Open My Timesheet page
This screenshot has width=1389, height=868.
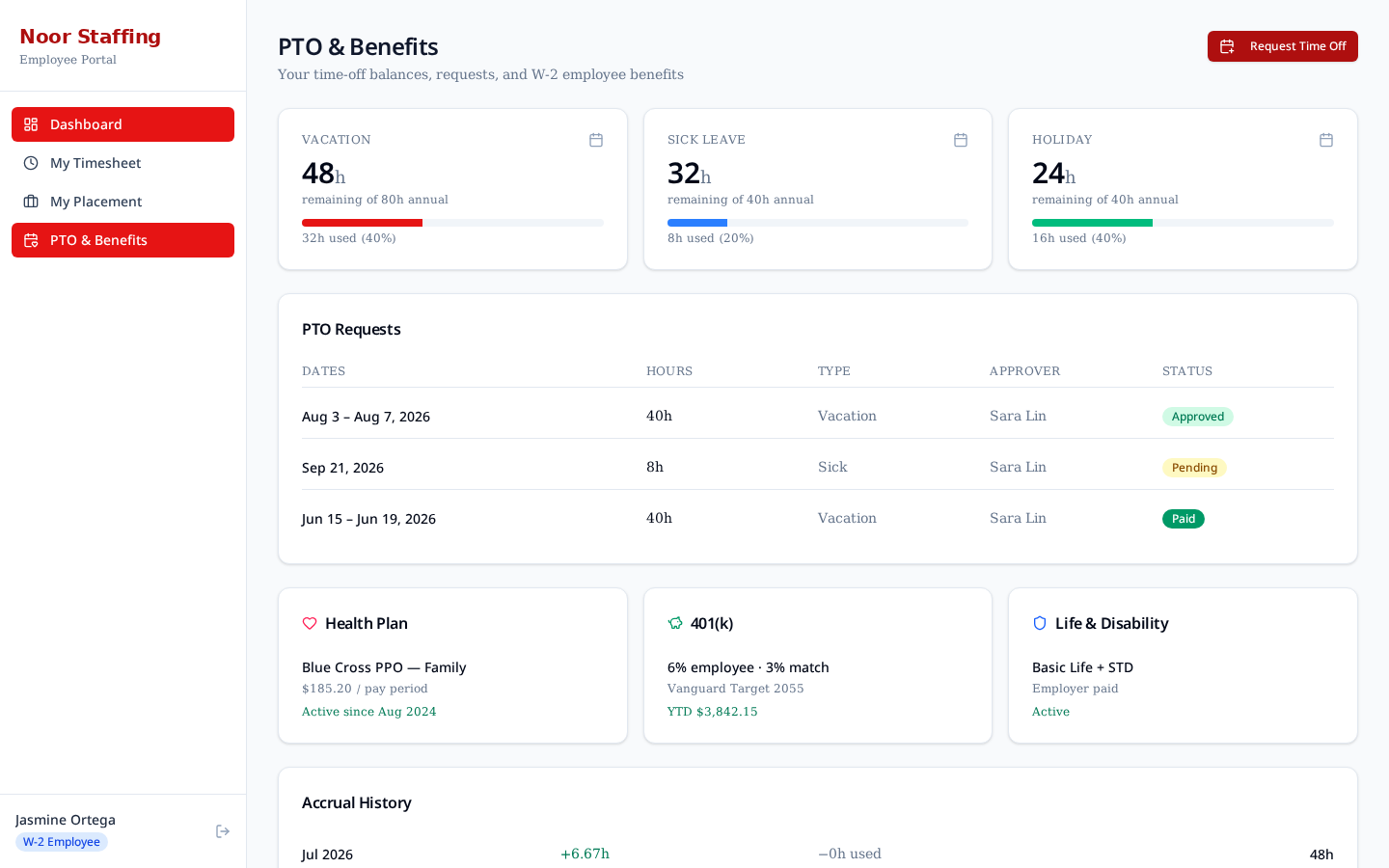coord(123,163)
